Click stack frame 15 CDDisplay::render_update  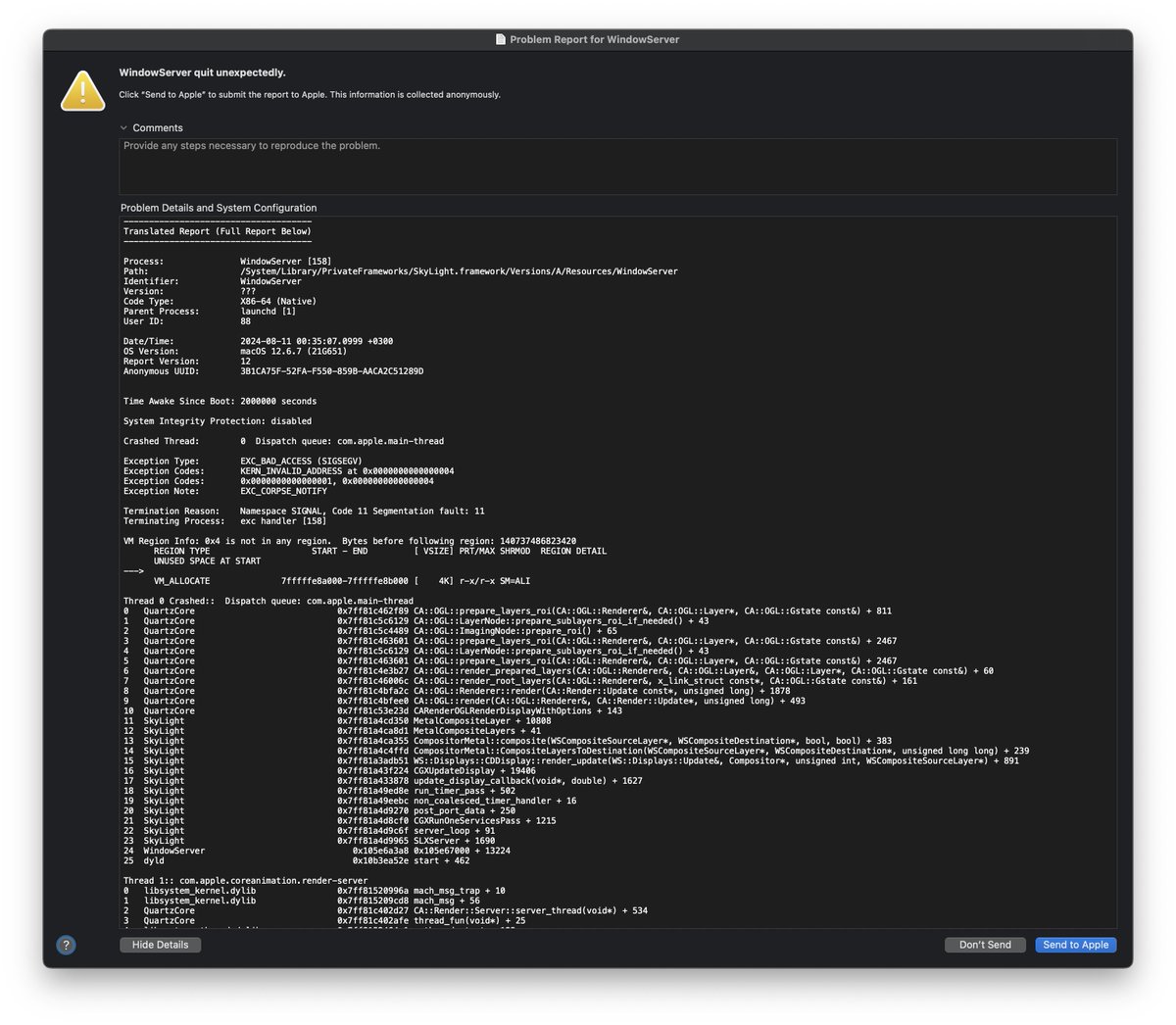coord(571,761)
